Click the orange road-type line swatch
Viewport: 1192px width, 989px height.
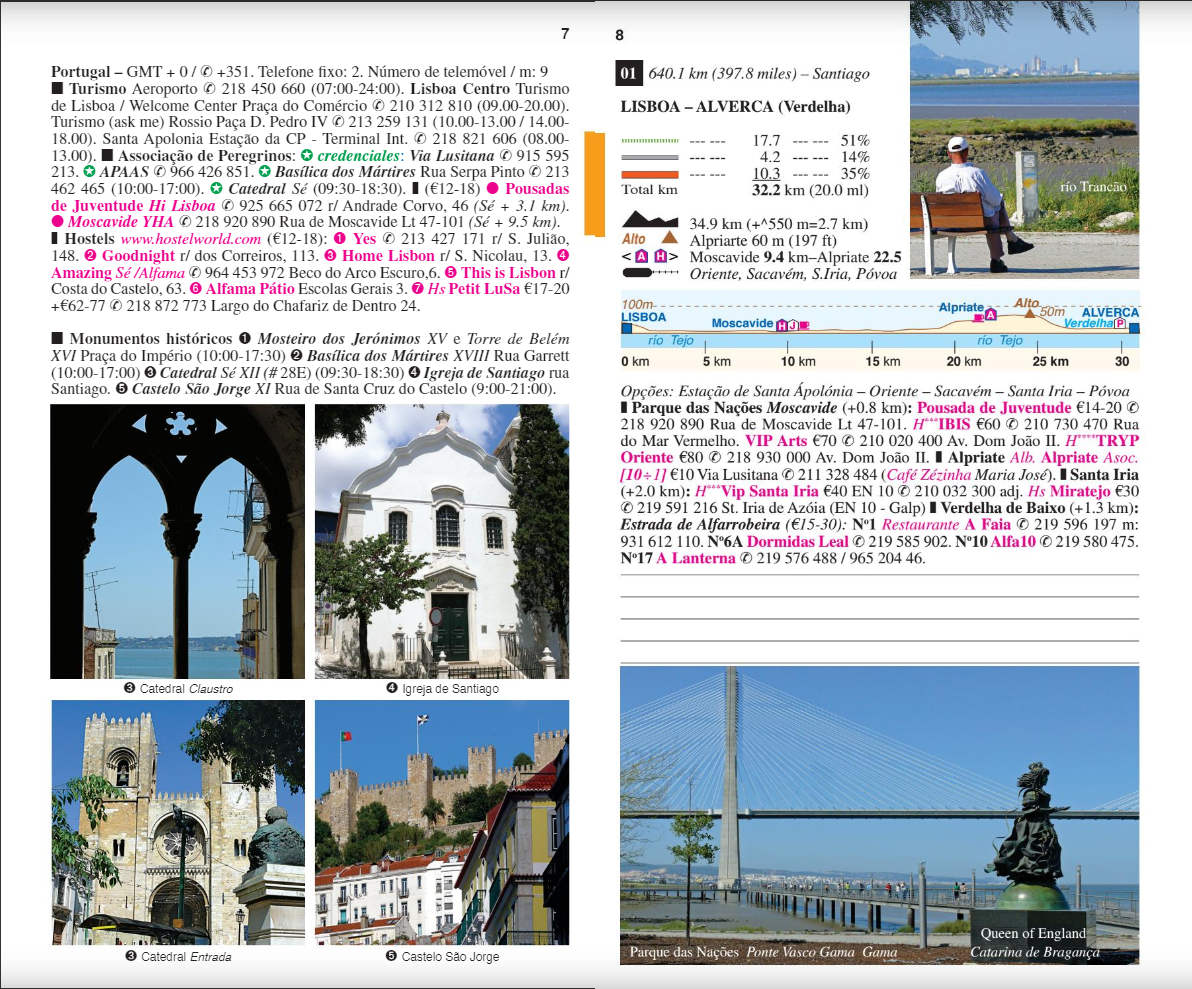pos(649,174)
